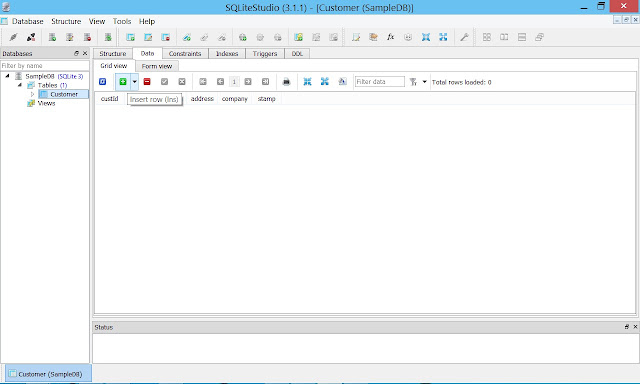Viewport: 640px width, 384px height.
Task: Open the SQL editor toolbar icon
Action: coord(356,37)
